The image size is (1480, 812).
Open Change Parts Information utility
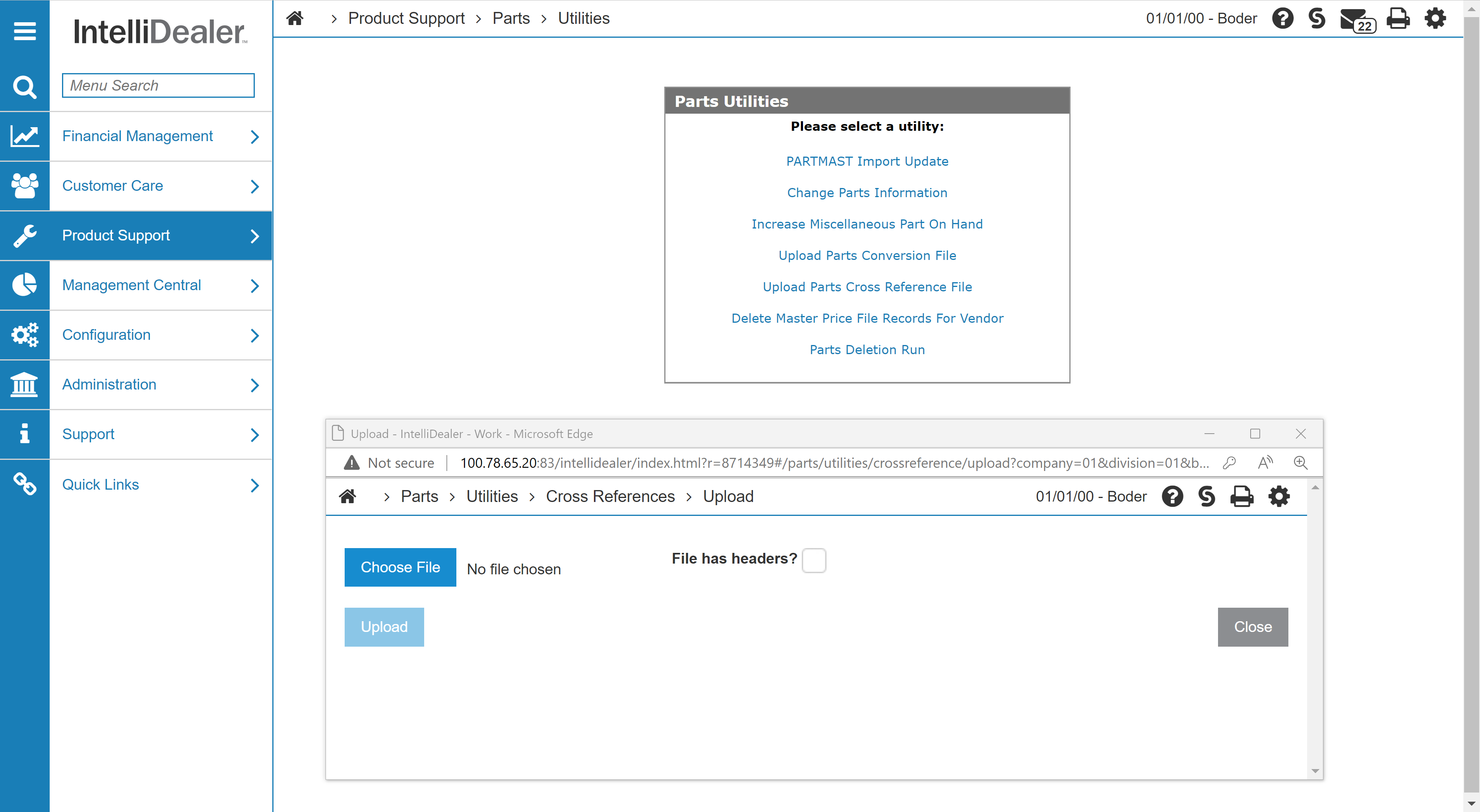click(867, 193)
